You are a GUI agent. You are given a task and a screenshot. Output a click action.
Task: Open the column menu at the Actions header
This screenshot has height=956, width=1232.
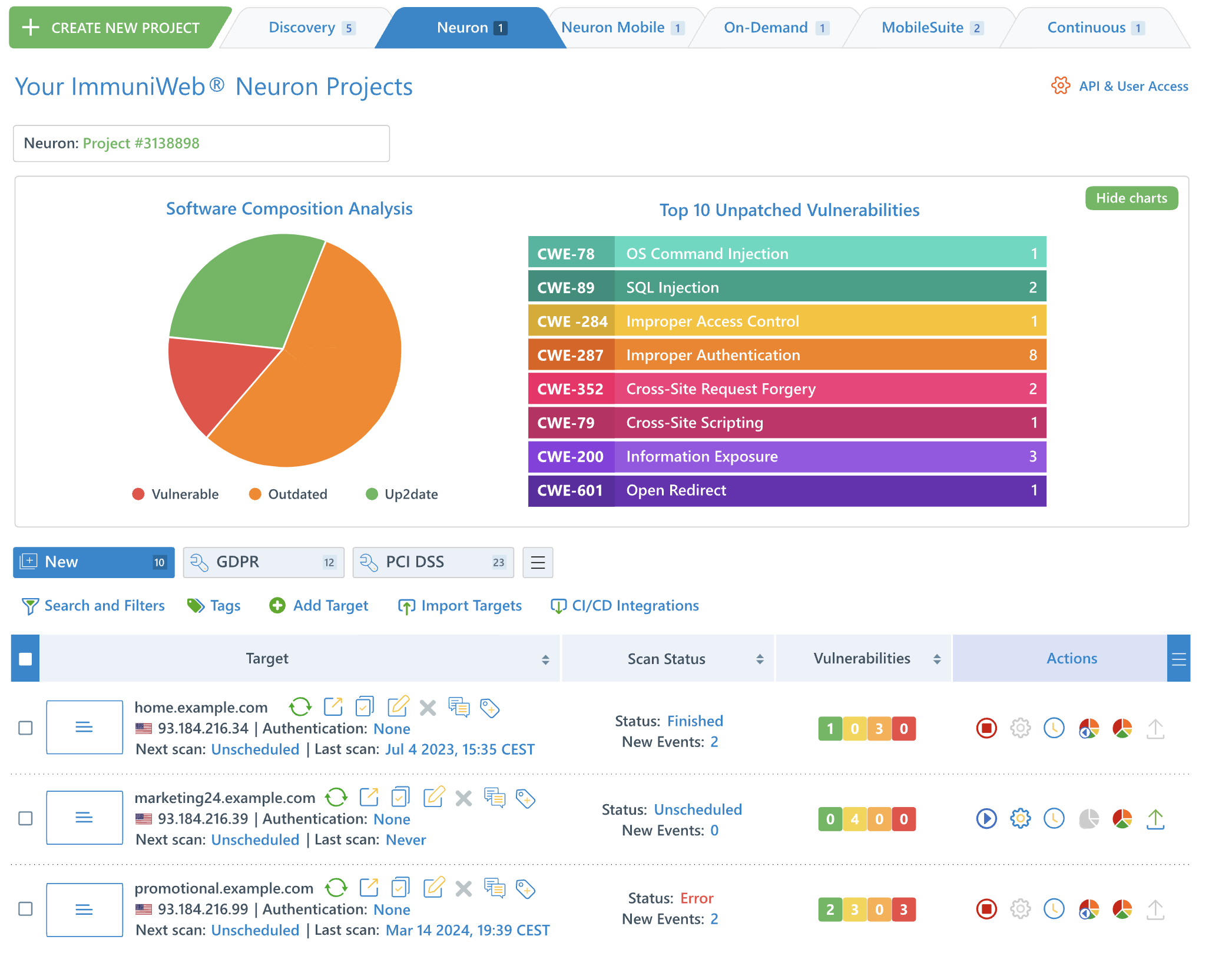1178,659
